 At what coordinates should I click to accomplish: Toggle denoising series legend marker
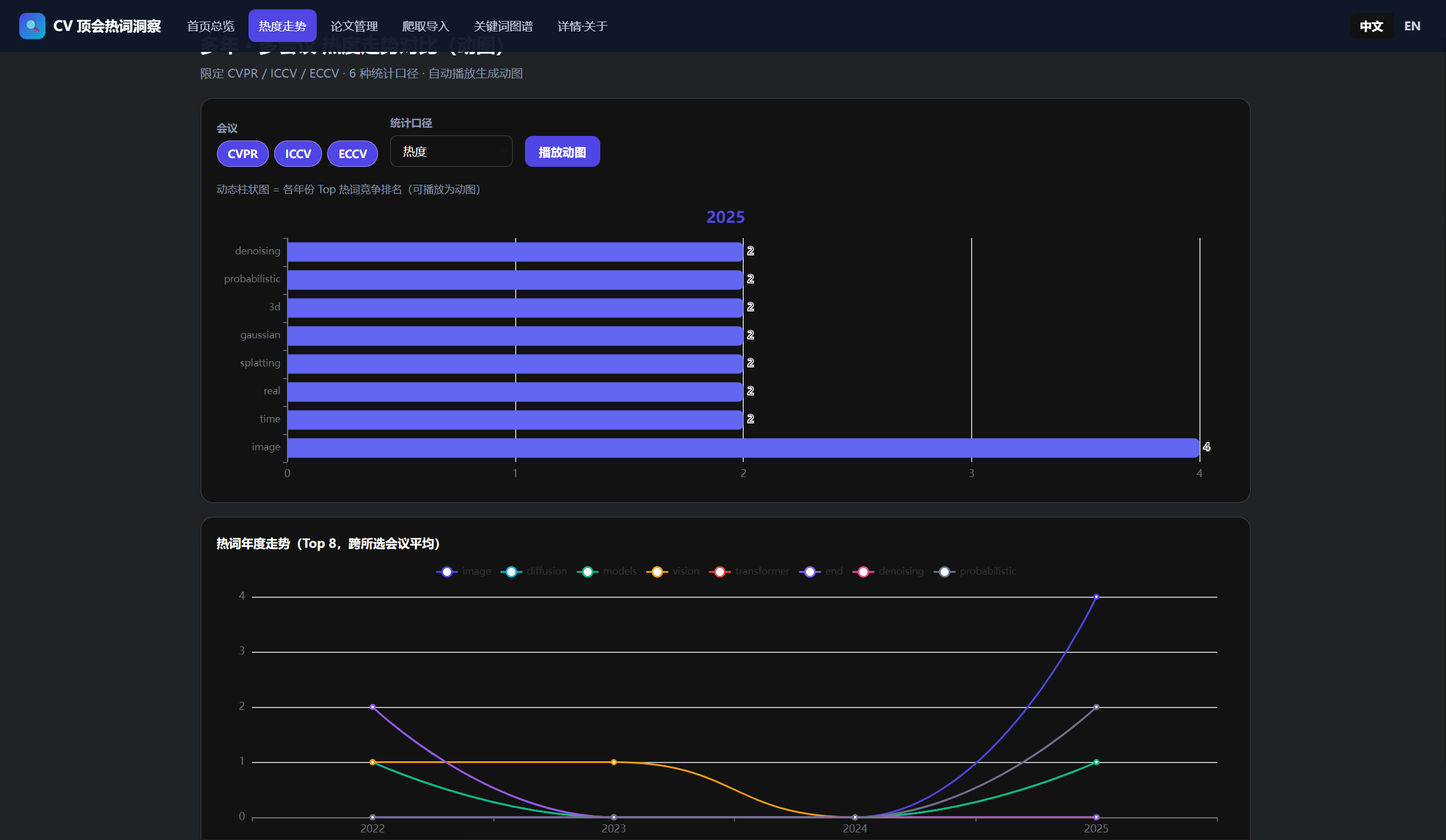(x=863, y=572)
